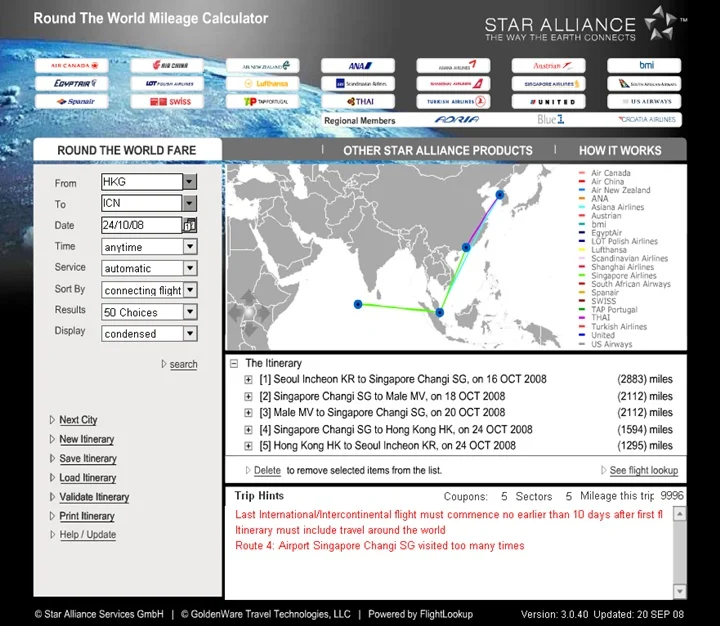
Task: Click the Air Canada airline logo
Action: point(72,66)
